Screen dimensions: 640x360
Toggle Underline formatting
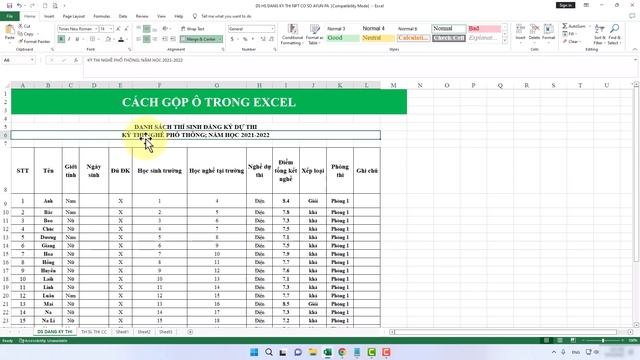[77, 39]
